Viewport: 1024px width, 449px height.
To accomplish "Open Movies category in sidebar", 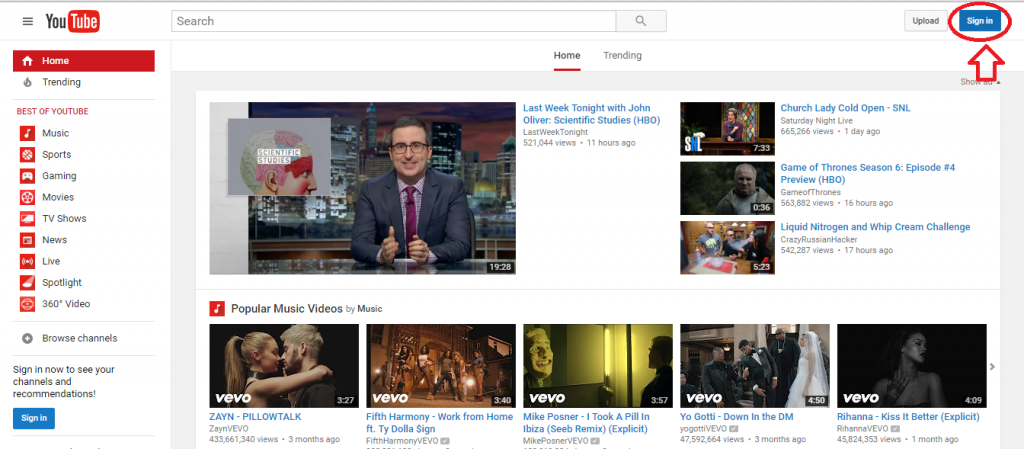I will click(x=58, y=197).
